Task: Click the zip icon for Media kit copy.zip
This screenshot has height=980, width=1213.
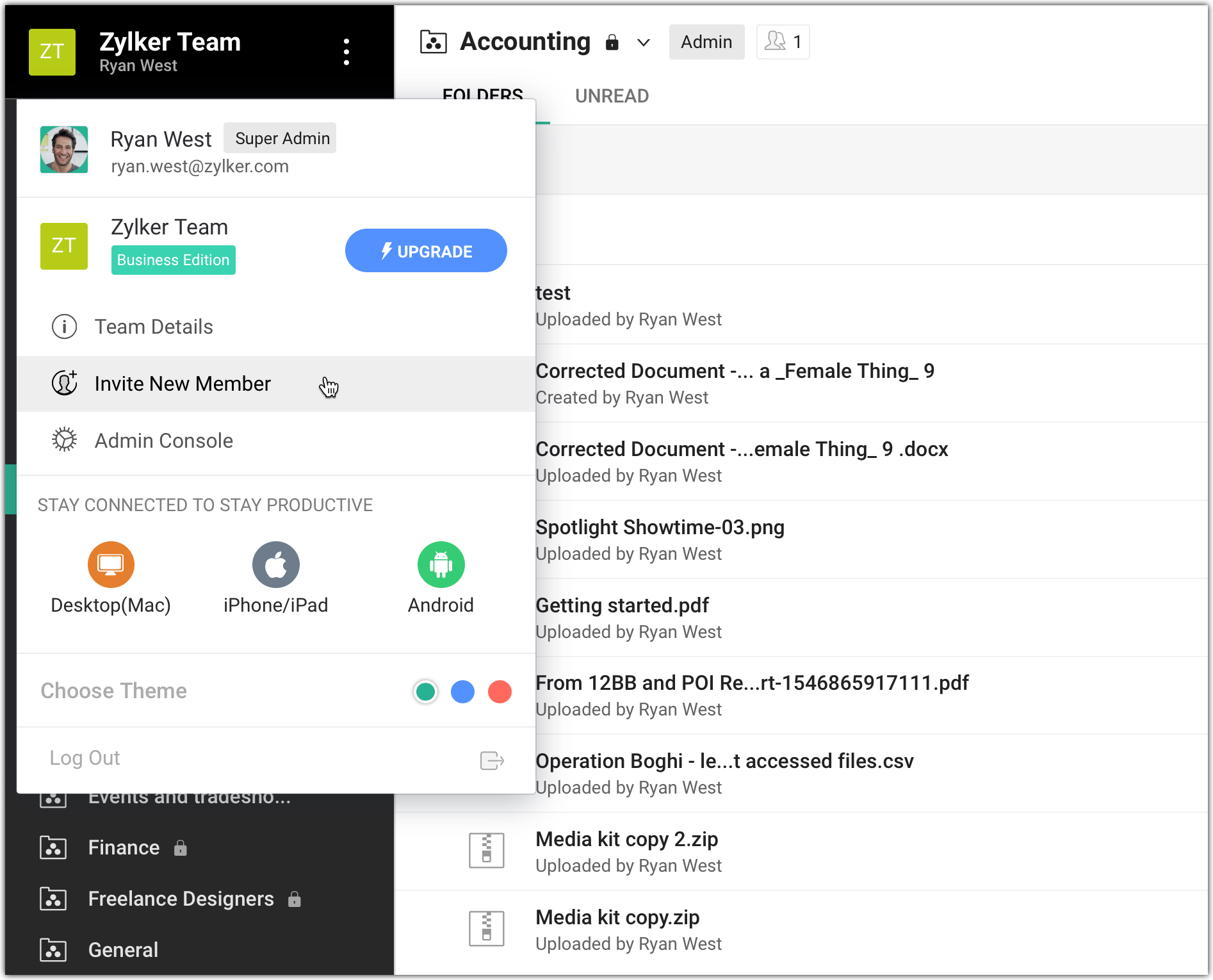Action: coord(487,929)
